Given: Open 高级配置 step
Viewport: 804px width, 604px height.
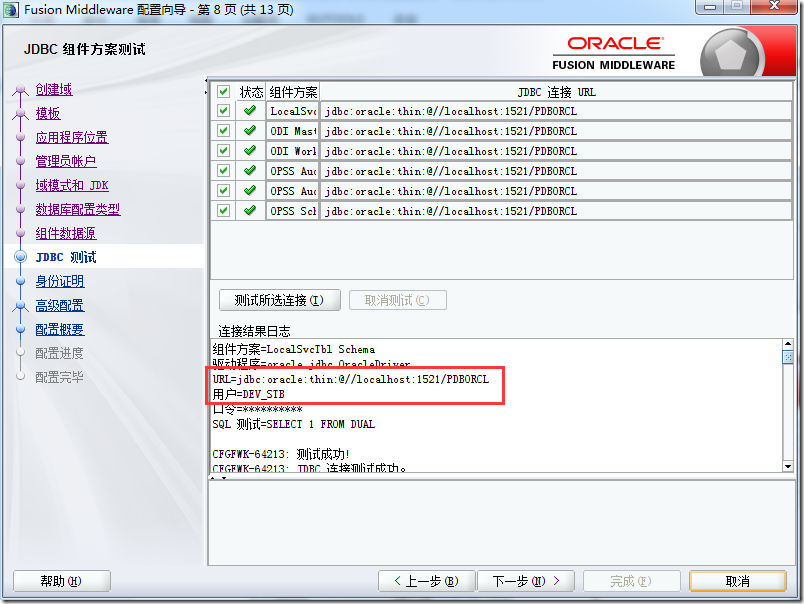Looking at the screenshot, I should tap(60, 306).
